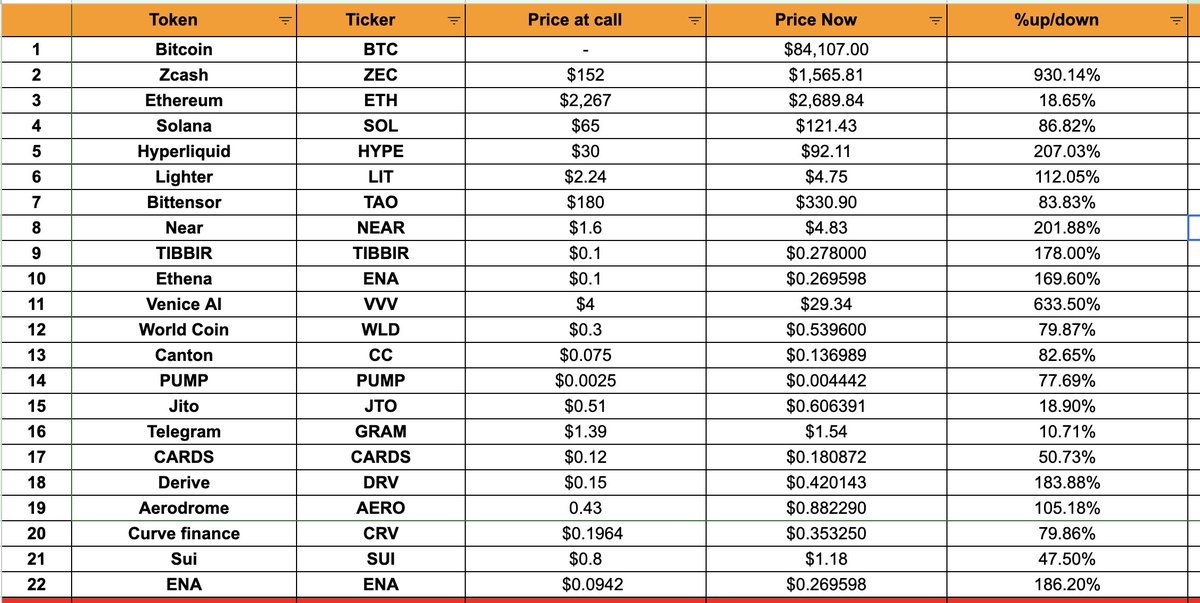The height and width of the screenshot is (603, 1200).
Task: Select the $84,107.00 price cell
Action: point(825,50)
